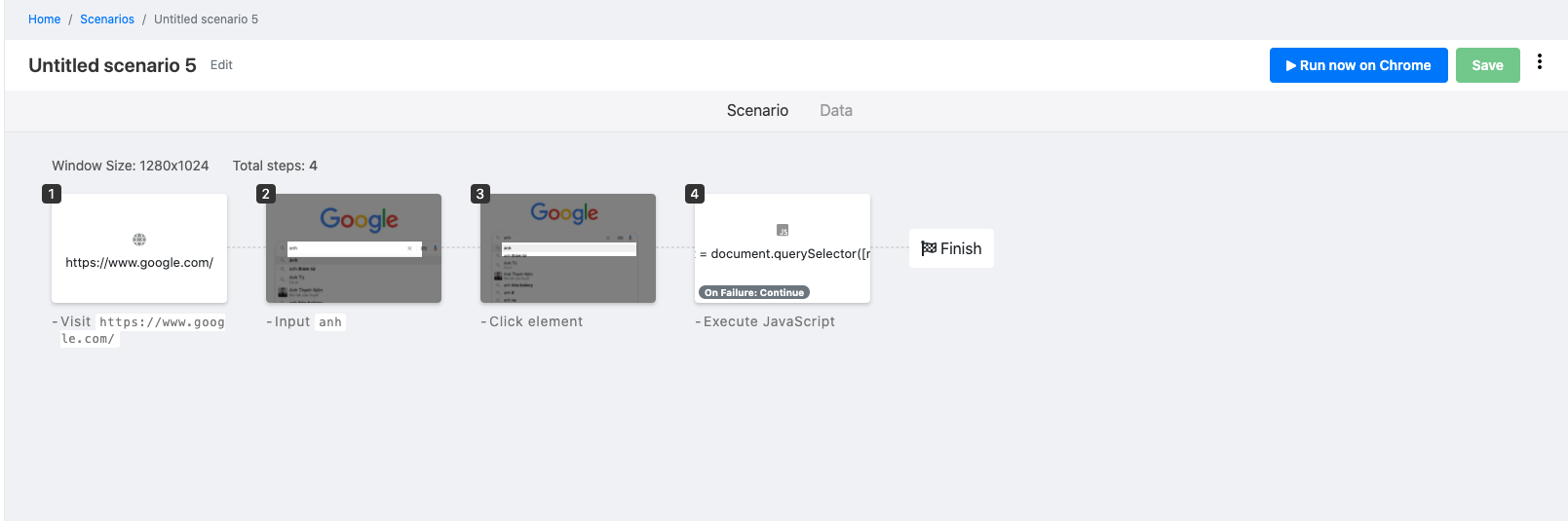Viewport: 1568px width, 521px height.
Task: Open the three-dot more options menu
Action: tap(1540, 62)
